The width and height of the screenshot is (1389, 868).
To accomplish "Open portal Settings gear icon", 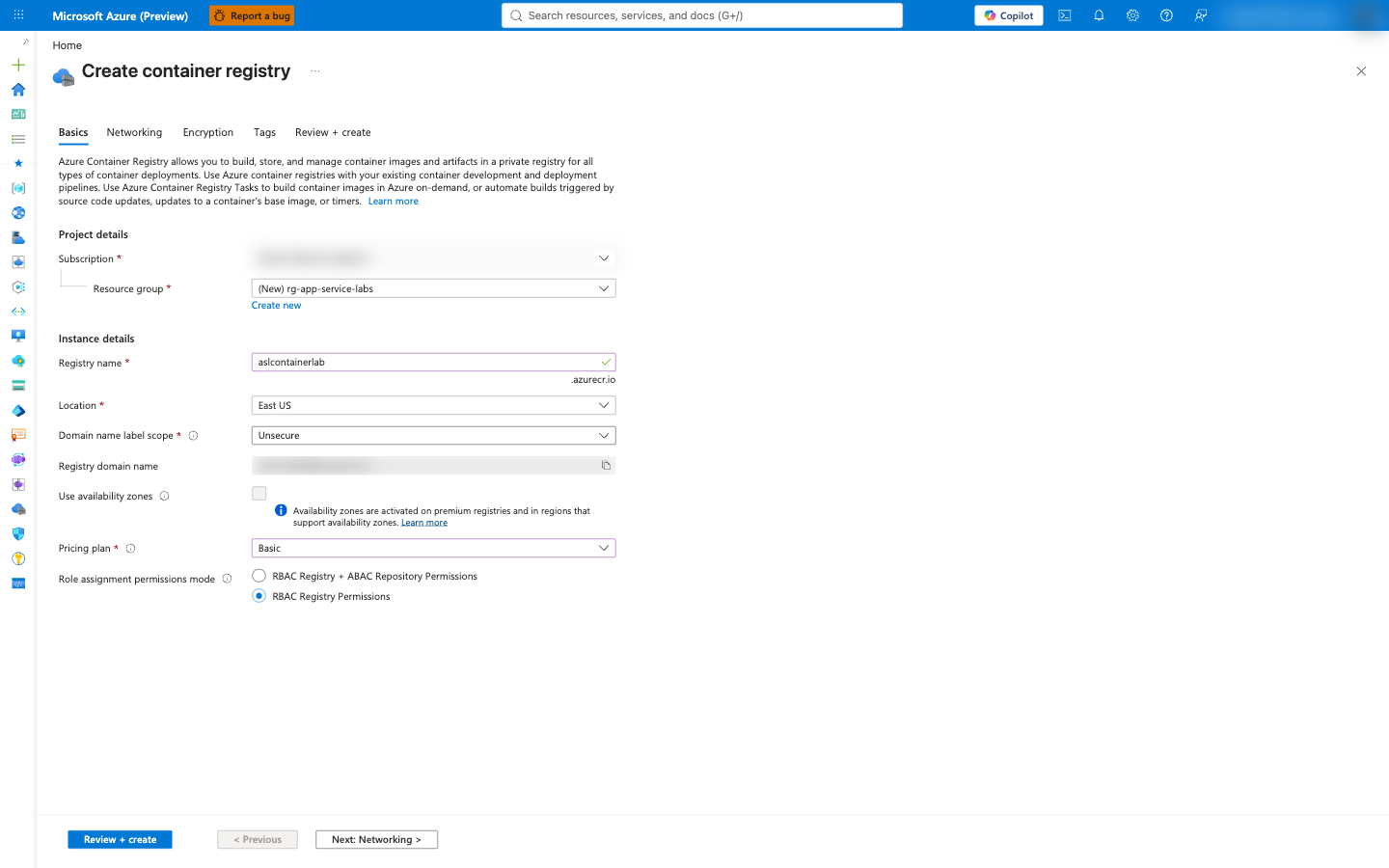I will 1132,15.
